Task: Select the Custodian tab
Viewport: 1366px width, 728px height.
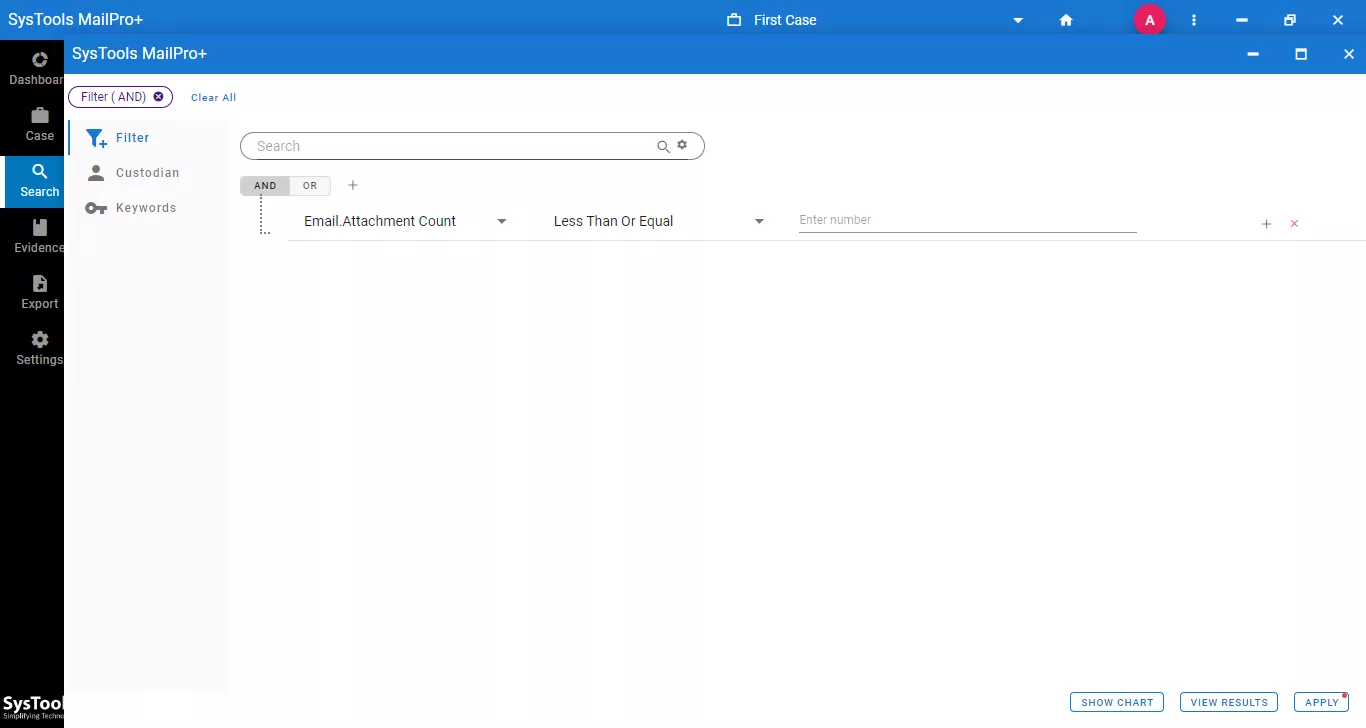Action: point(148,173)
